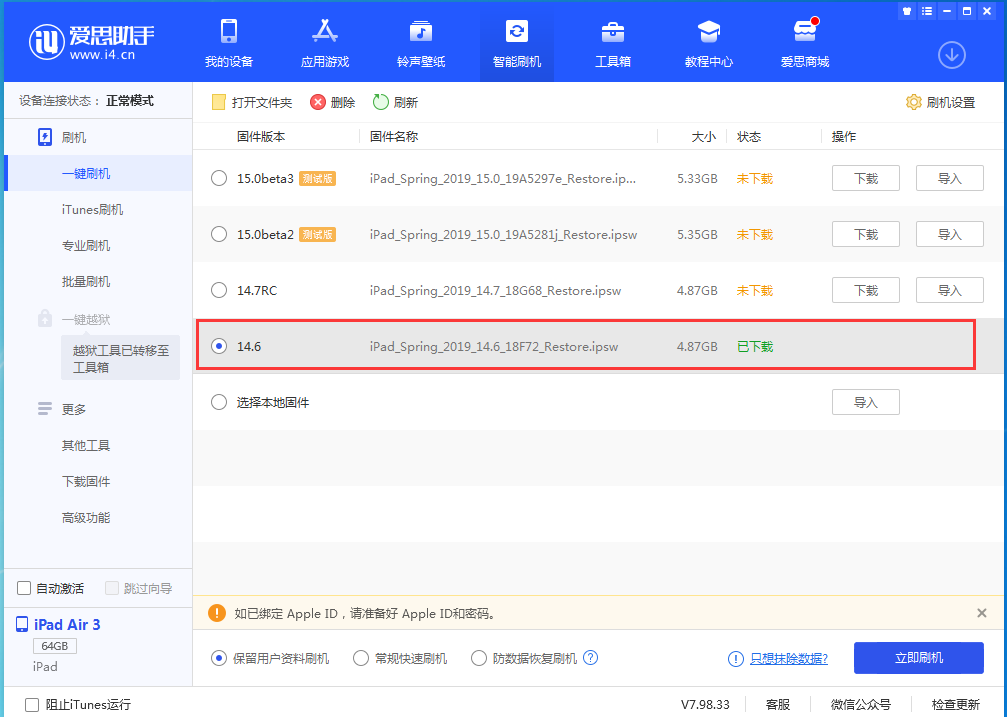Dismiss the Apple ID warning banner
Screen dimensions: 1007x717
tap(981, 612)
